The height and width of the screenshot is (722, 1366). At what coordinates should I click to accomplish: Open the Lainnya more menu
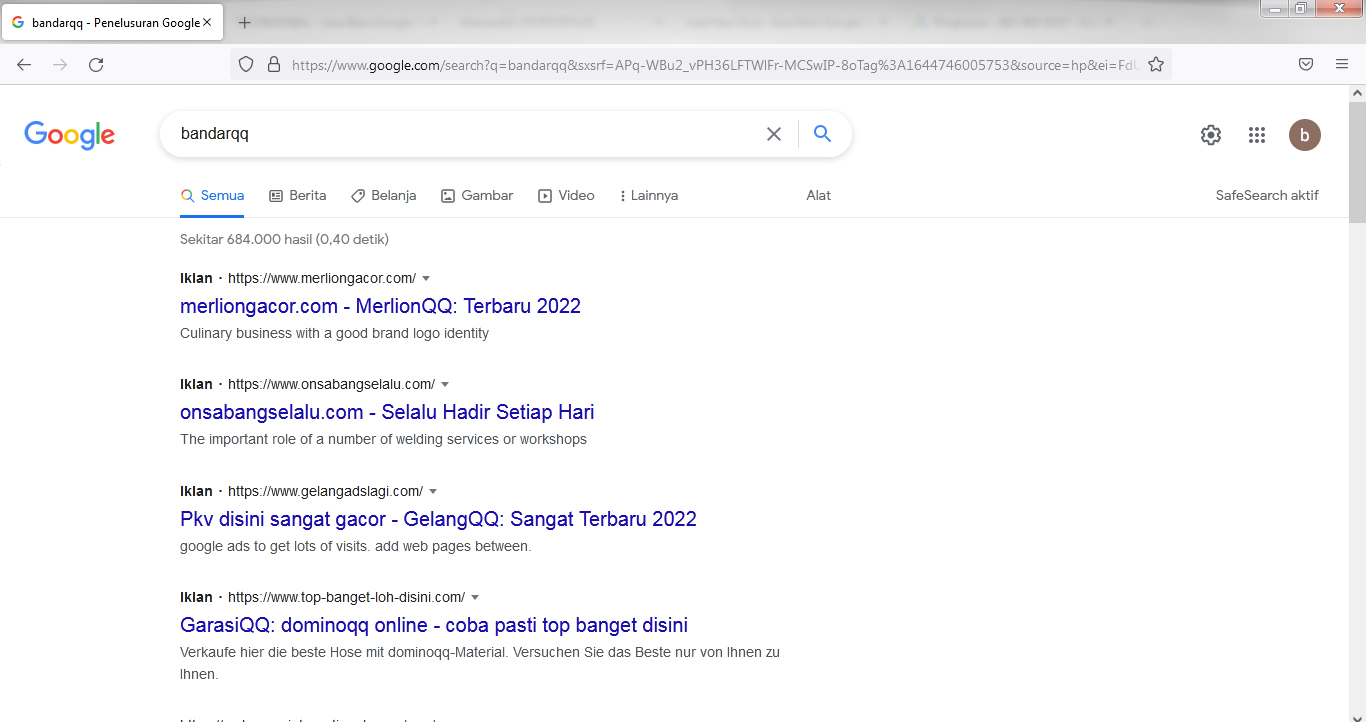pos(648,196)
